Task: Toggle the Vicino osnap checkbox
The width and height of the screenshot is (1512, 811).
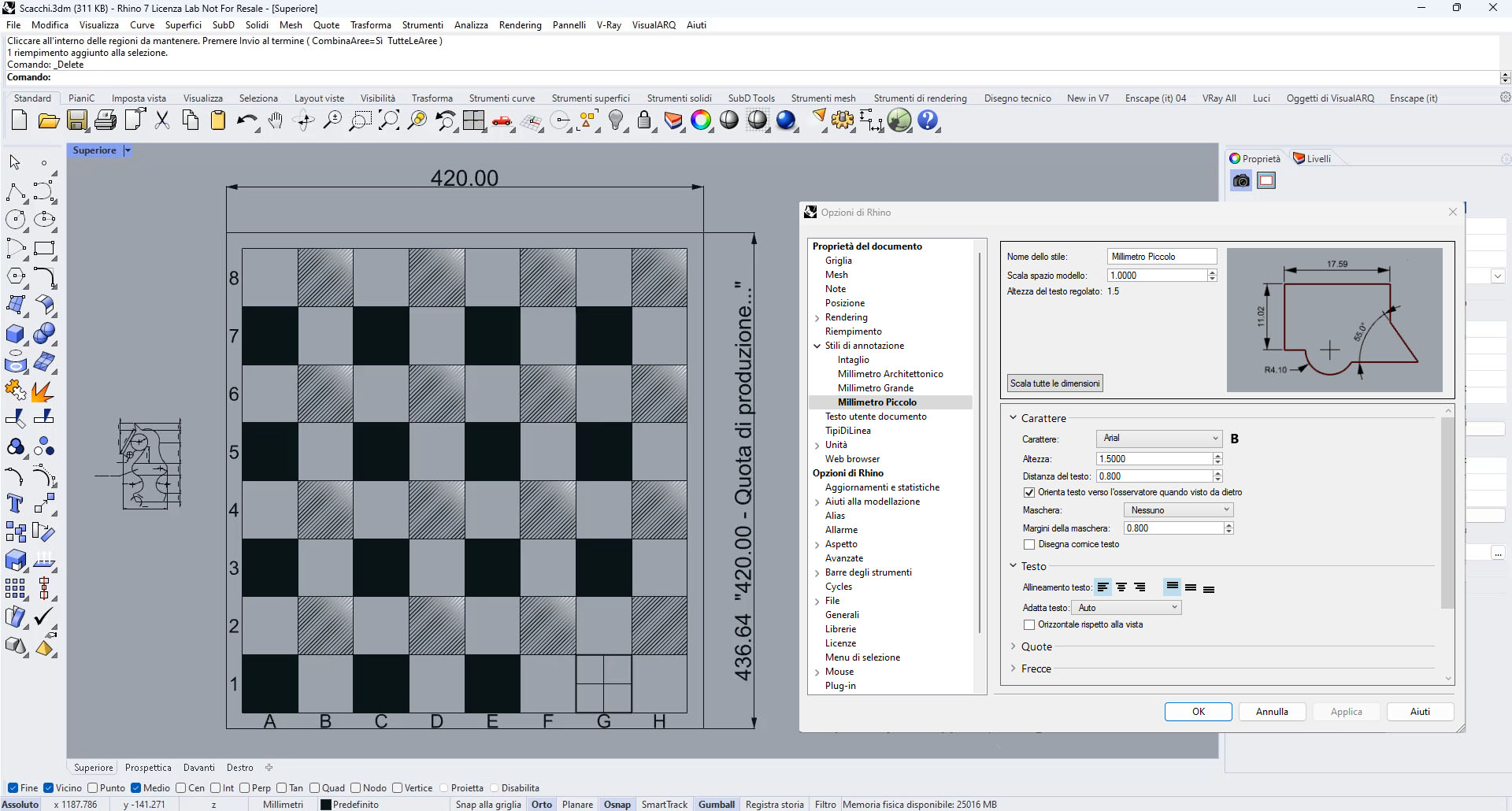Action: point(48,787)
